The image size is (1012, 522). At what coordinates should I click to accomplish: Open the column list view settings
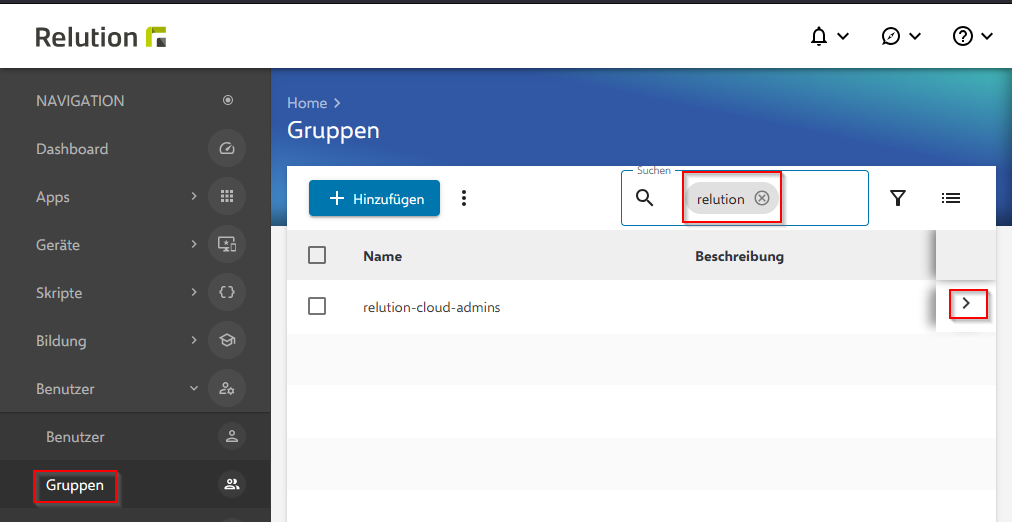951,198
